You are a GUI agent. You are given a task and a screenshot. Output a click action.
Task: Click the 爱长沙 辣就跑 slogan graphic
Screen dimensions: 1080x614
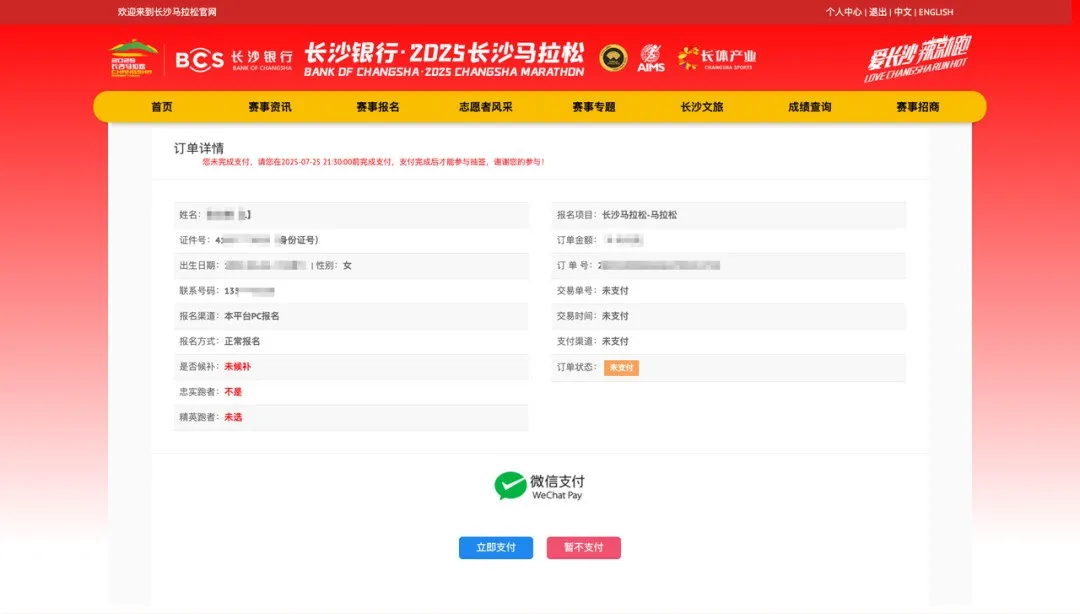coord(917,58)
